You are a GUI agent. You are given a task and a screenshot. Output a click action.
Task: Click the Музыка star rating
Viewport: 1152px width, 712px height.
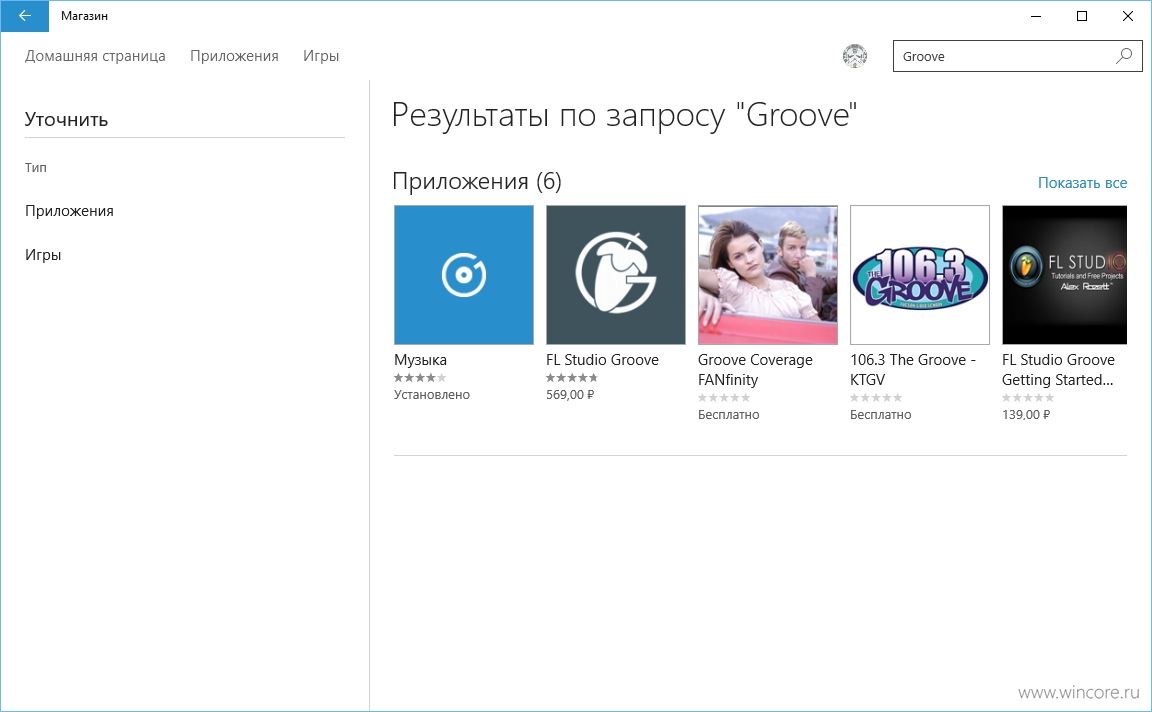click(x=420, y=378)
